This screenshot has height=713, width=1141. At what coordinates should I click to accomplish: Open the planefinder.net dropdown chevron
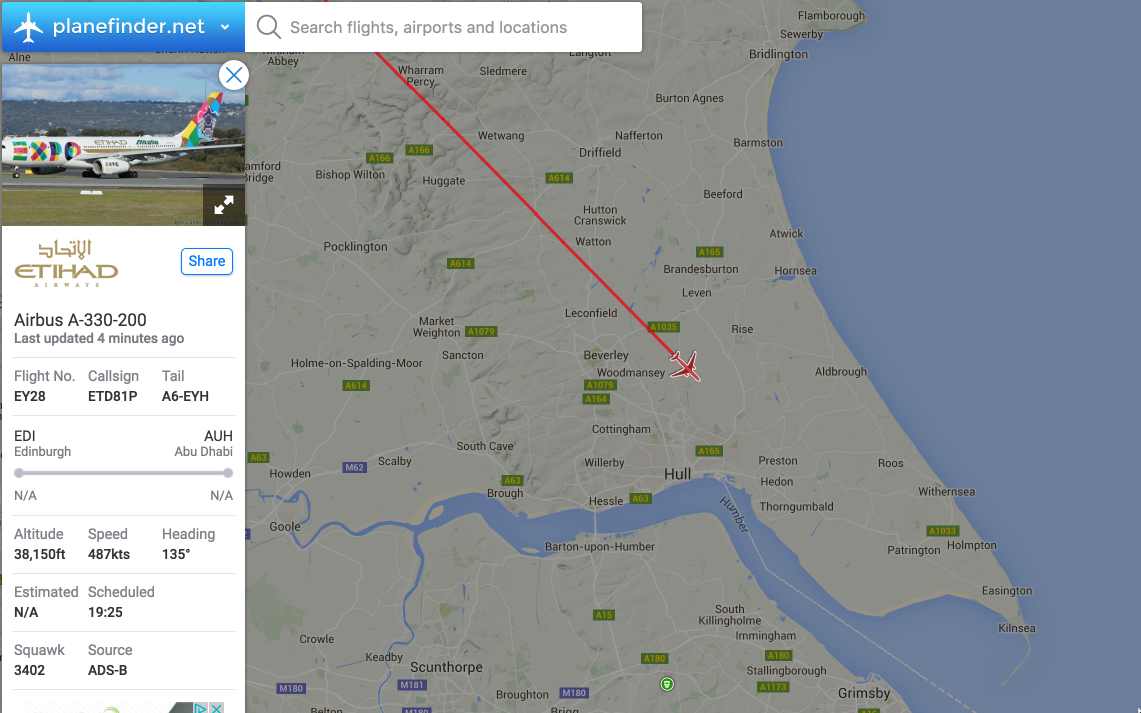(x=225, y=27)
